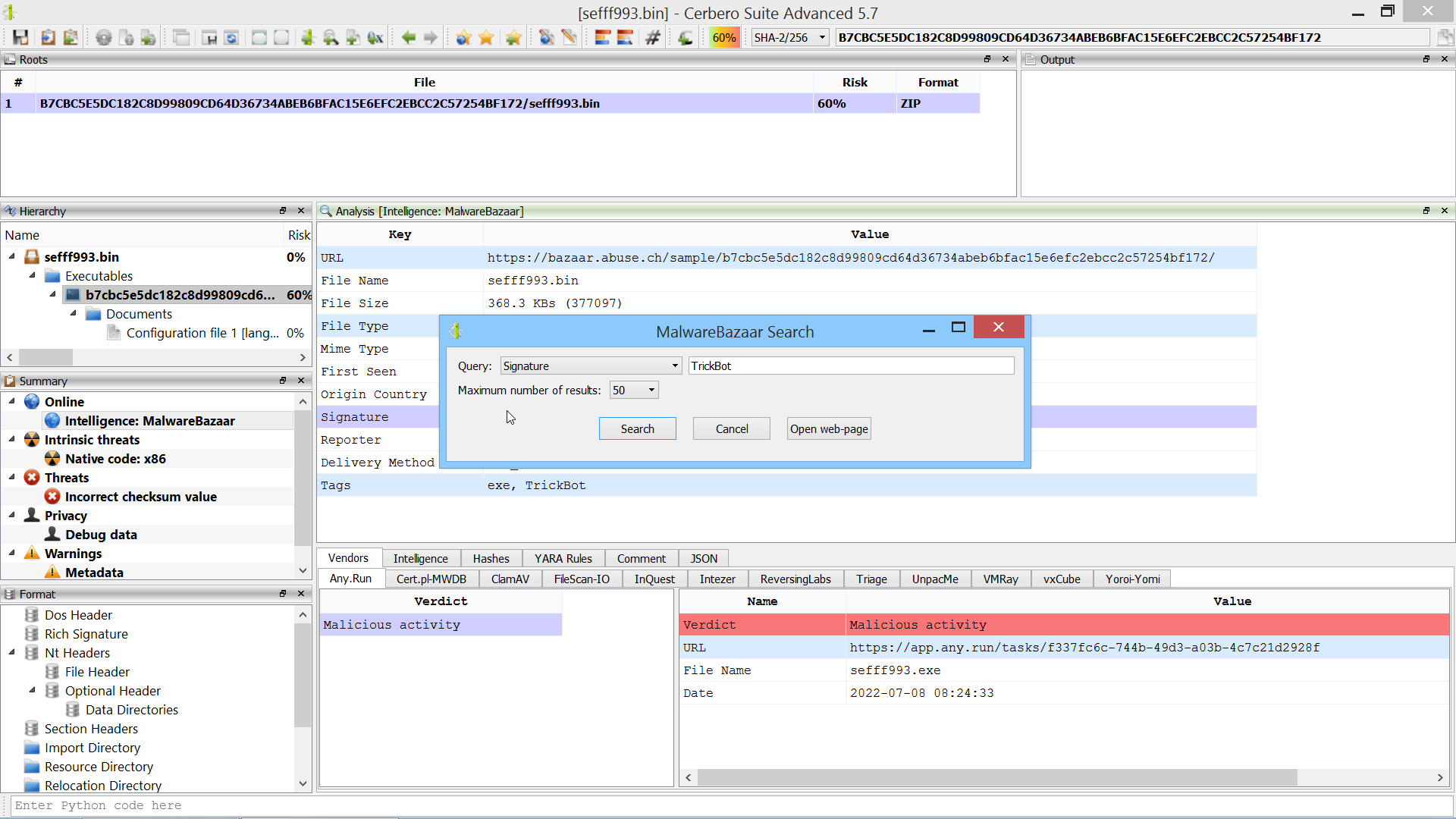The image size is (1456, 819).
Task: Click the hash (#) toolbar icon
Action: tap(653, 37)
